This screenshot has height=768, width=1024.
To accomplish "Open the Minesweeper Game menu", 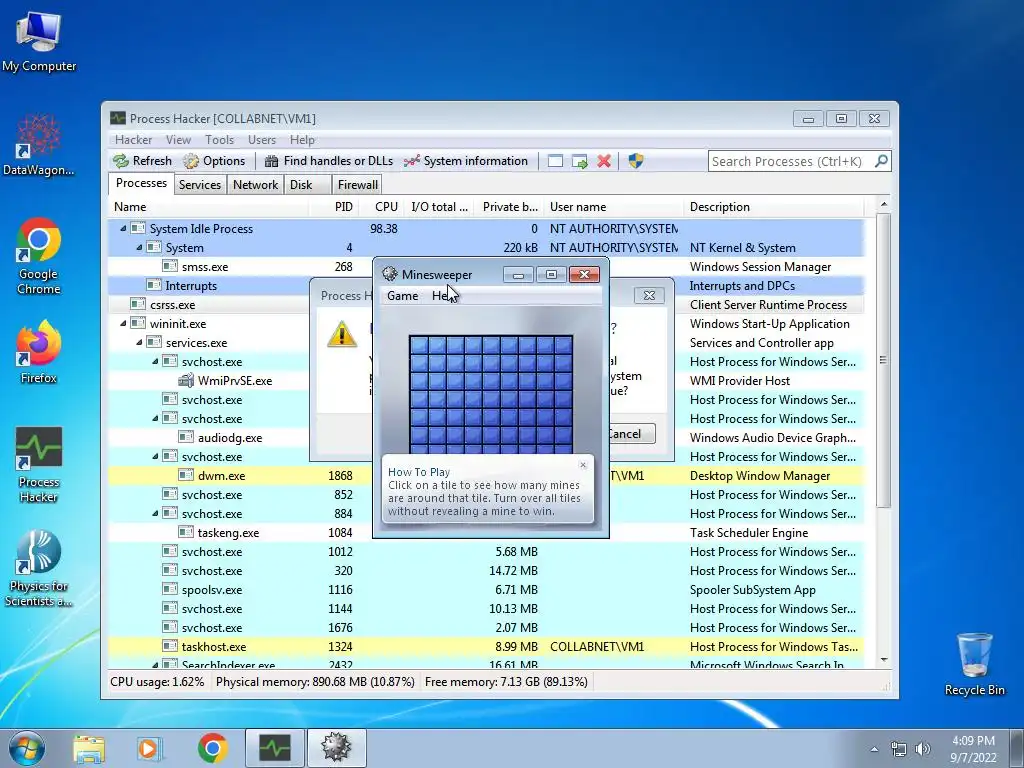I will click(402, 296).
